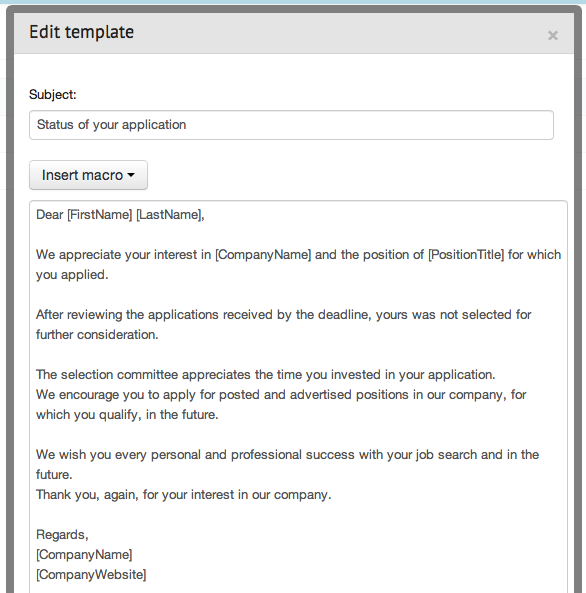
Task: Click the 'We encourage you to apply' line
Action: click(281, 395)
